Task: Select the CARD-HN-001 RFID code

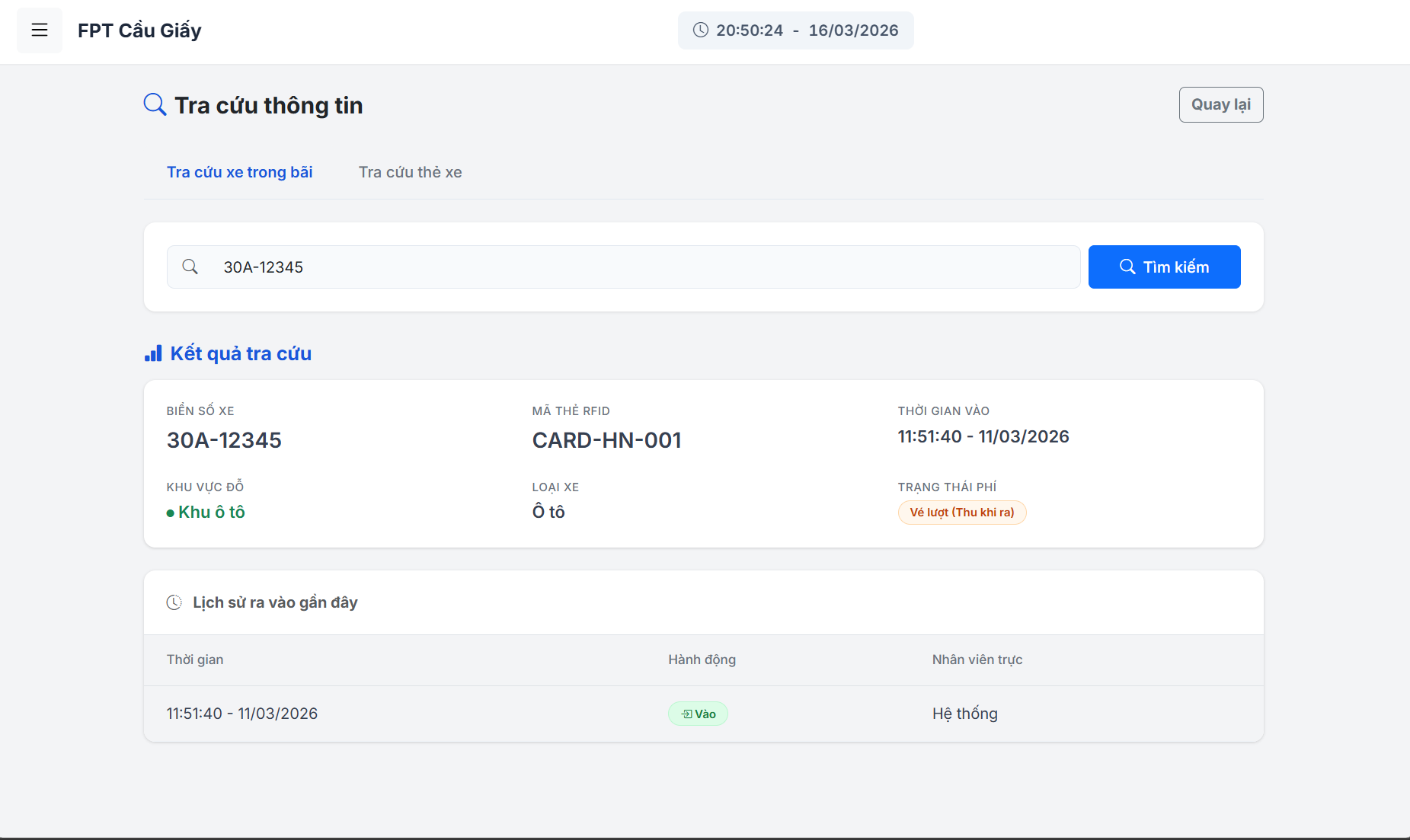Action: pos(606,440)
